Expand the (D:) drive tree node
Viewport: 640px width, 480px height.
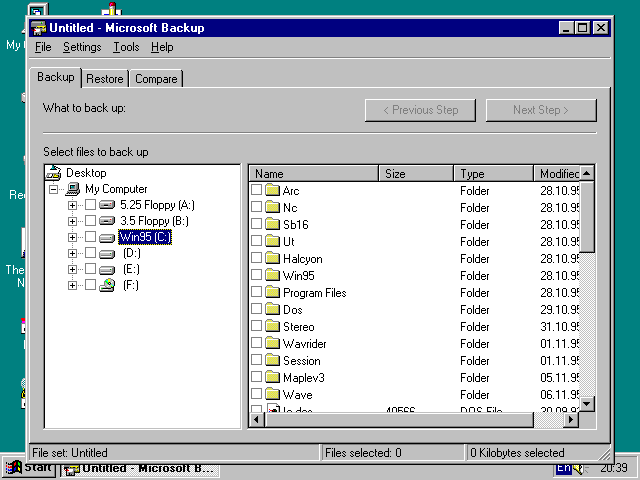click(x=72, y=253)
